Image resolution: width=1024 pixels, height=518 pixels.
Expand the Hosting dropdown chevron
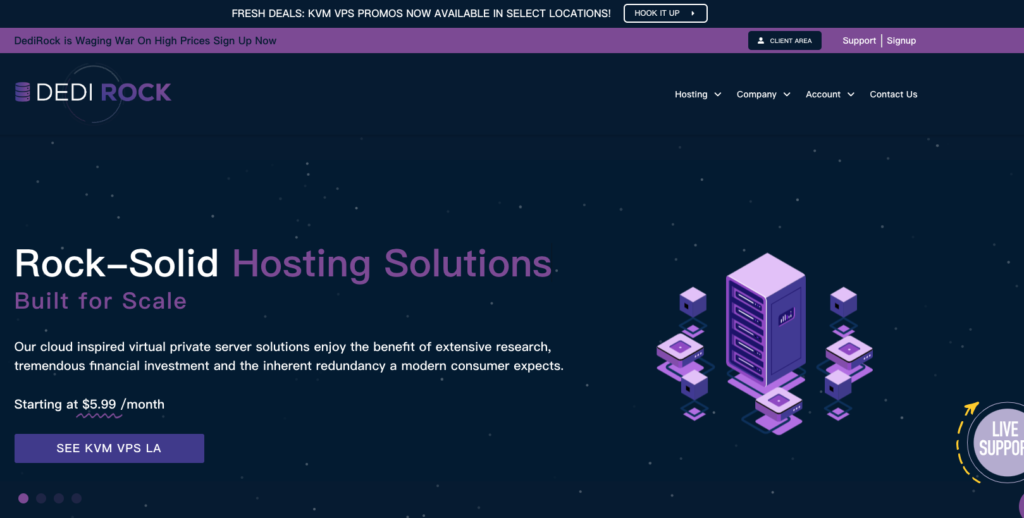(718, 95)
